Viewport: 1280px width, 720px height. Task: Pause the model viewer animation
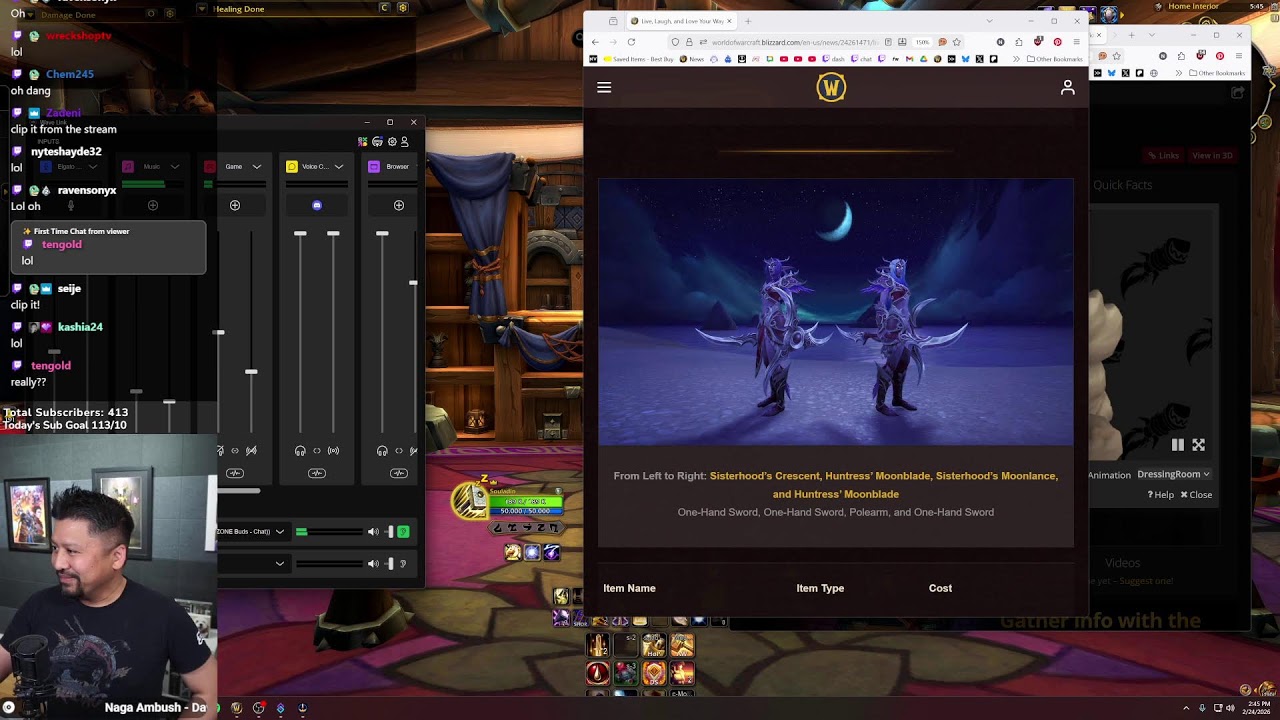click(x=1178, y=445)
